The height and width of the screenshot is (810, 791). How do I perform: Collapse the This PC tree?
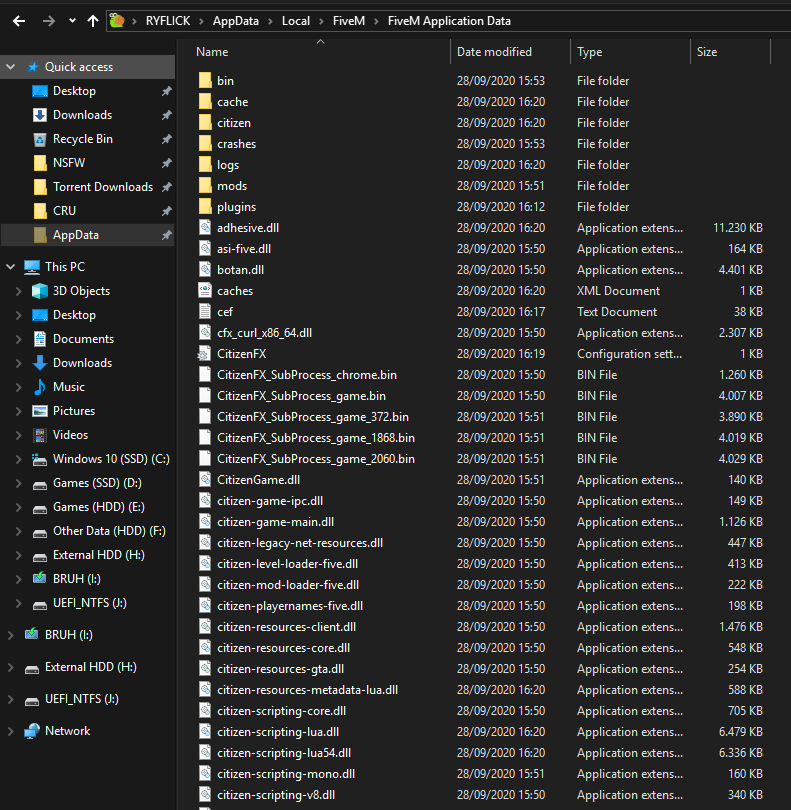(x=11, y=267)
